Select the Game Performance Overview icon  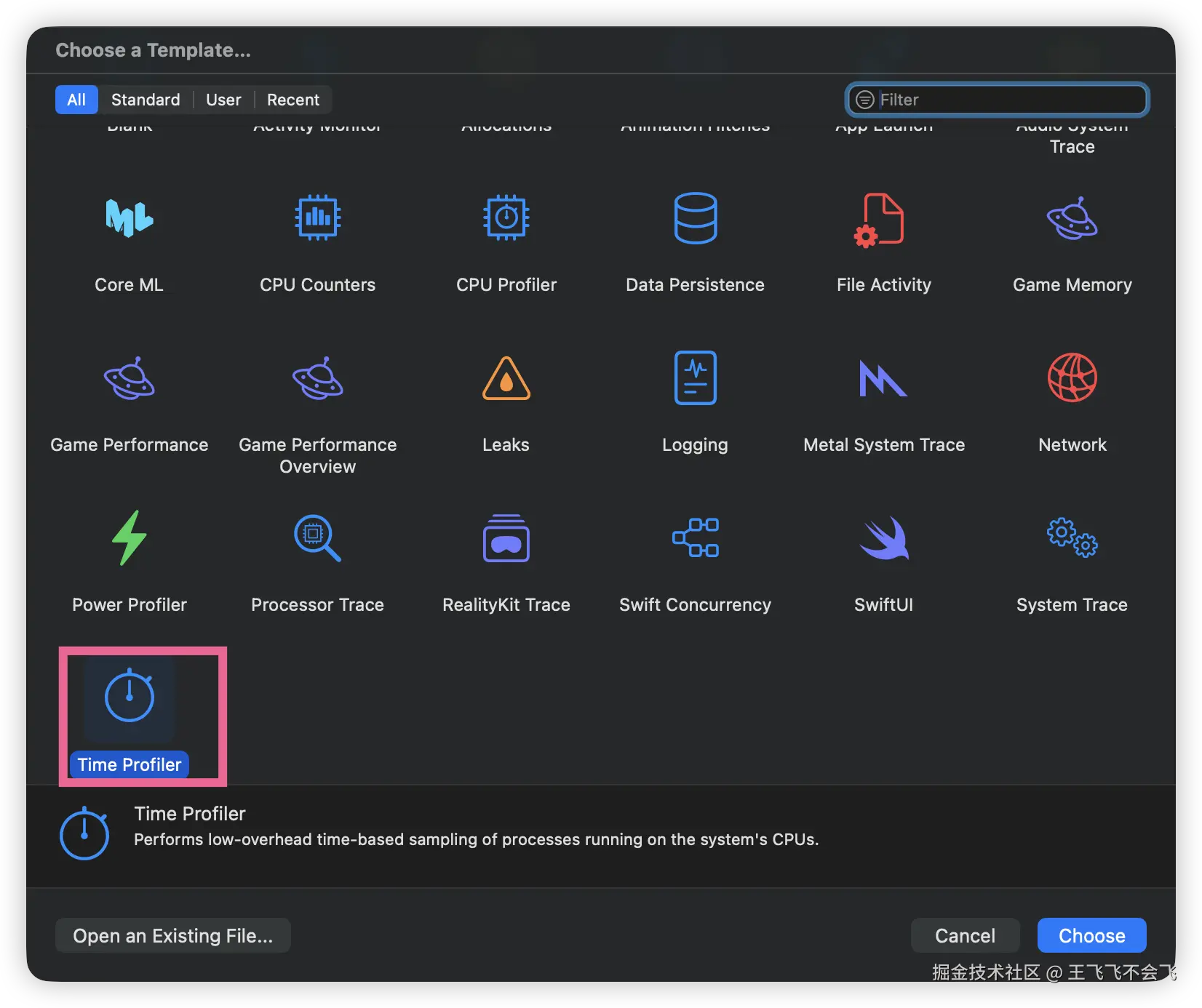318,378
